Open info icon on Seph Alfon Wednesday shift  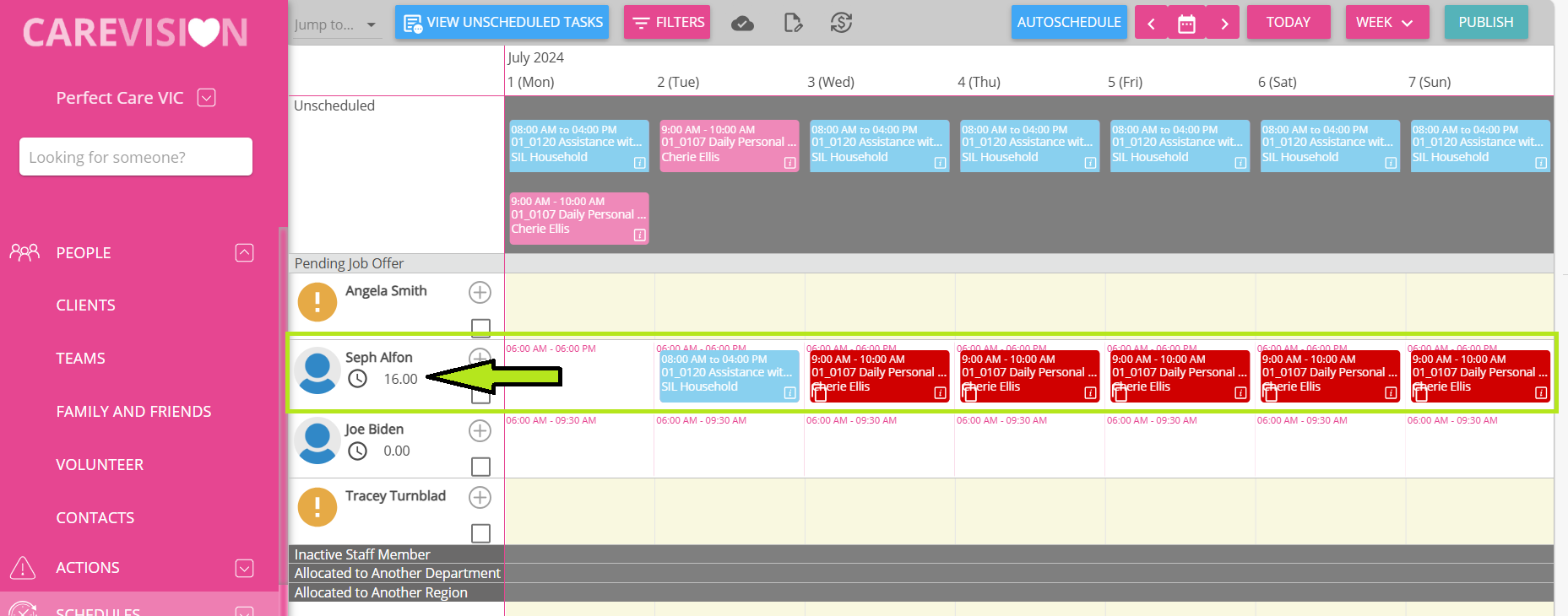[x=941, y=392]
